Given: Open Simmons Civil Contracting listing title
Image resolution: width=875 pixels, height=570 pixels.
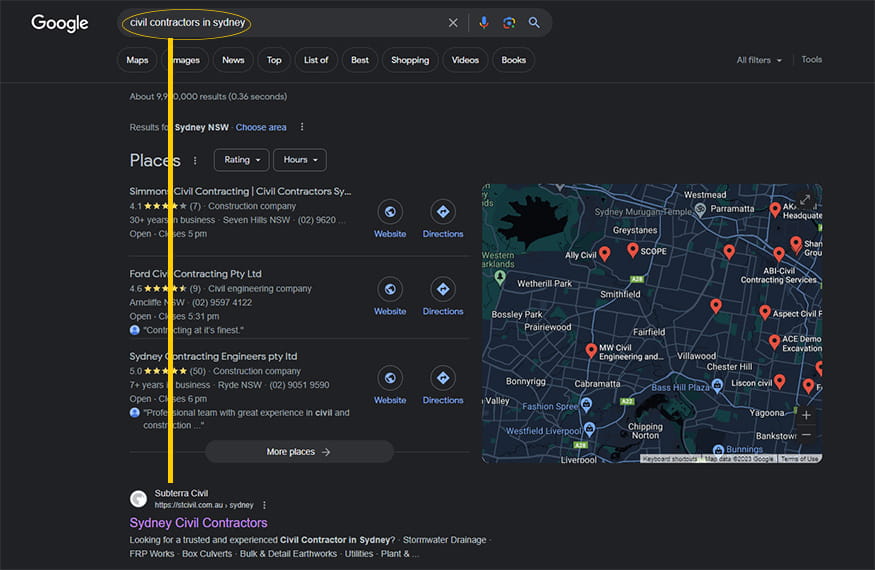Looking at the screenshot, I should (x=240, y=191).
